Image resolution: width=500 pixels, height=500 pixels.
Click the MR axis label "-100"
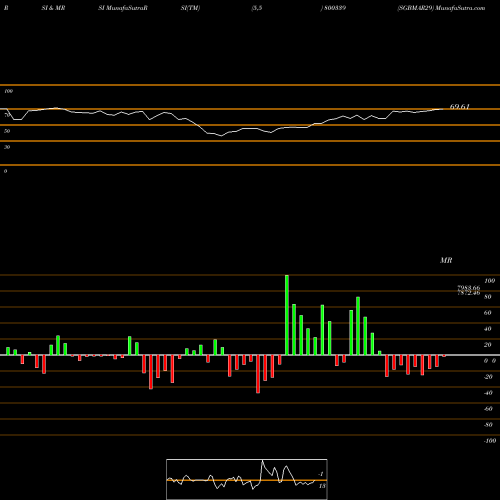[x=490, y=441]
